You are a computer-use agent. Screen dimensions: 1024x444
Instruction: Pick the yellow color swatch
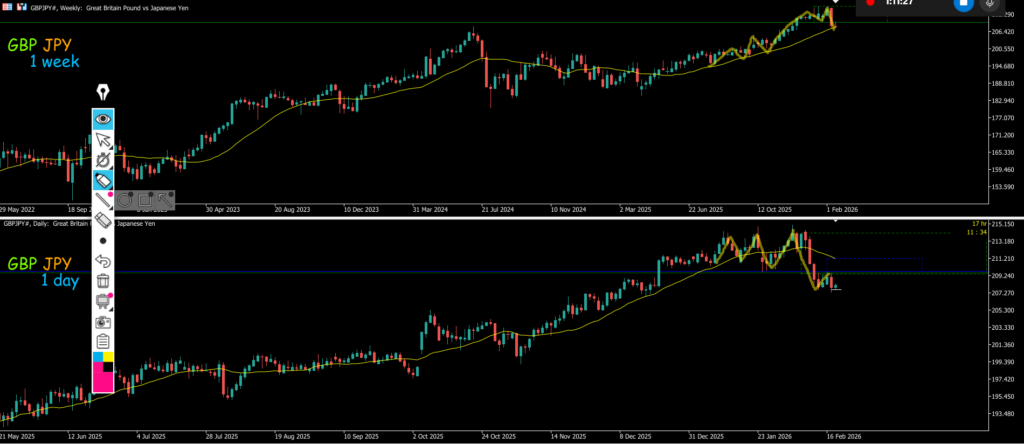(108, 357)
